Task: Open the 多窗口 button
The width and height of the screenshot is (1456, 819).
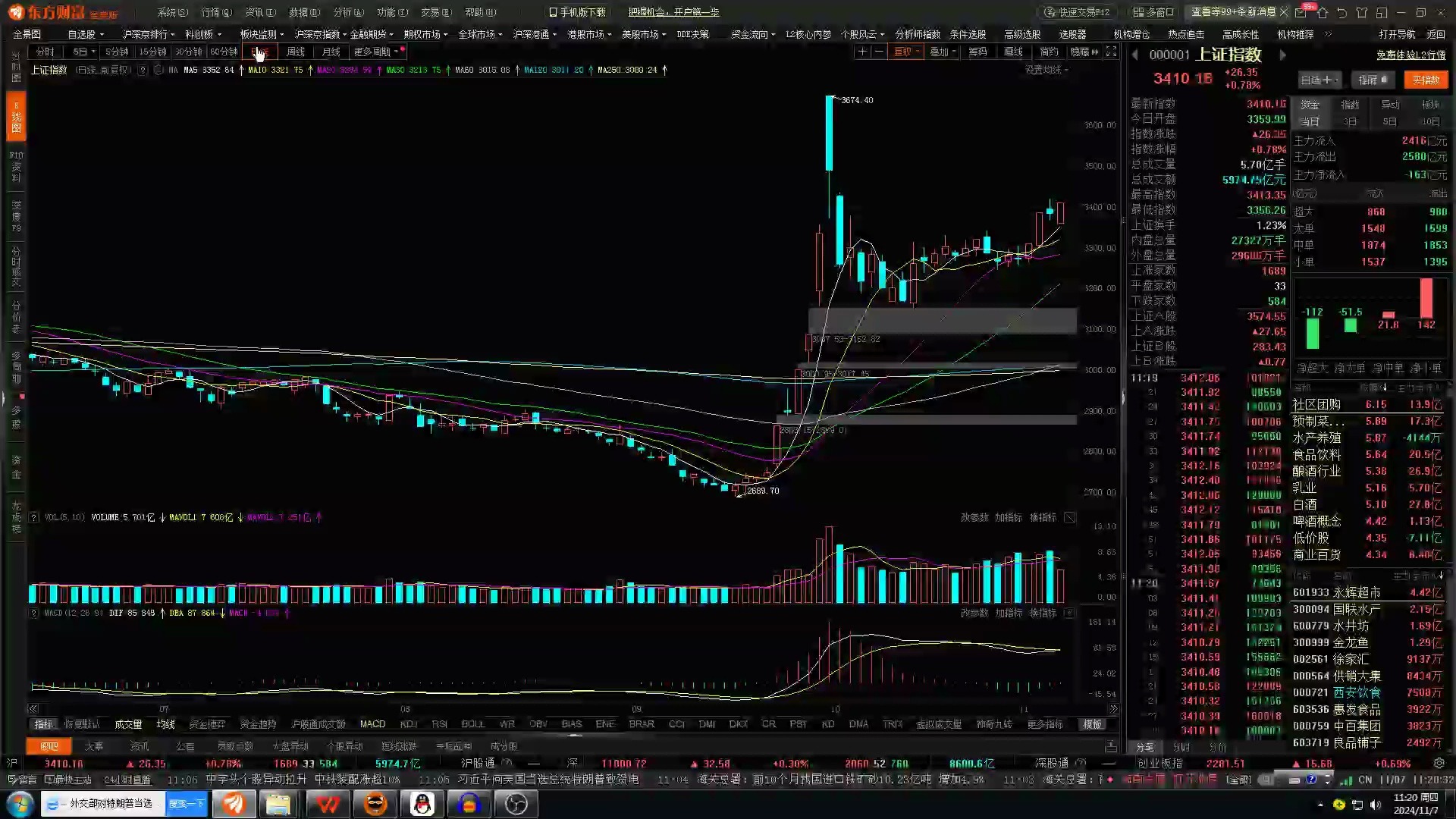Action: 1153,12
